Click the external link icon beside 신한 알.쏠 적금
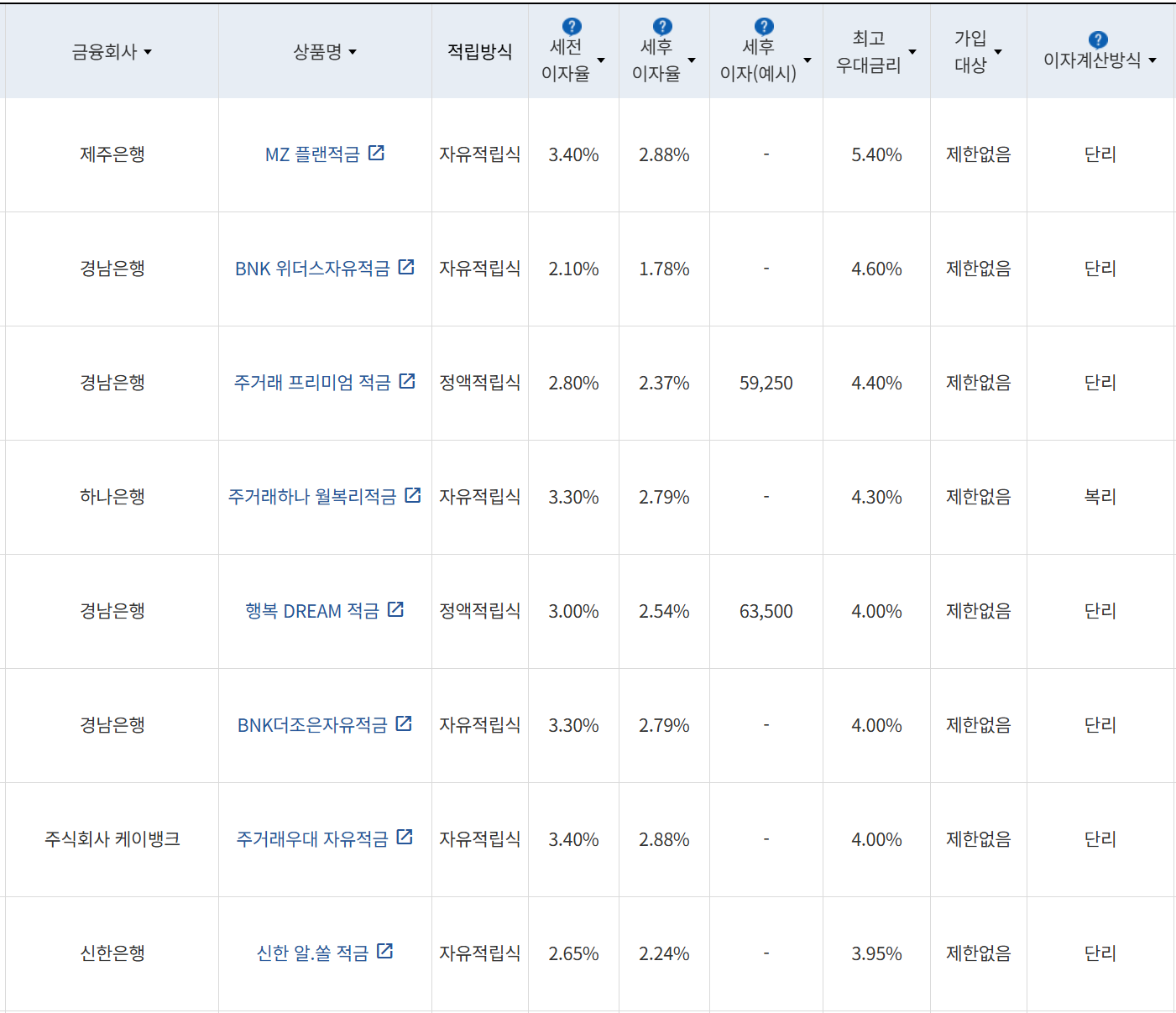The width and height of the screenshot is (1176, 1013). pyautogui.click(x=385, y=951)
